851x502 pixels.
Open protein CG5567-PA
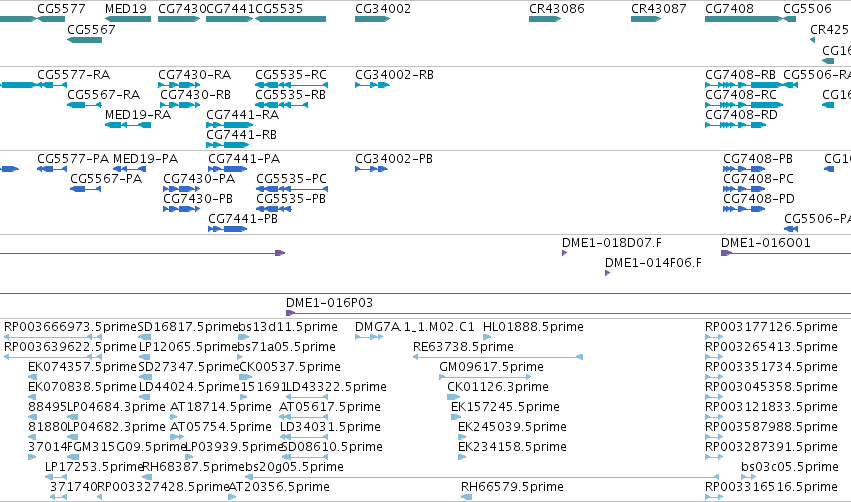[86, 189]
